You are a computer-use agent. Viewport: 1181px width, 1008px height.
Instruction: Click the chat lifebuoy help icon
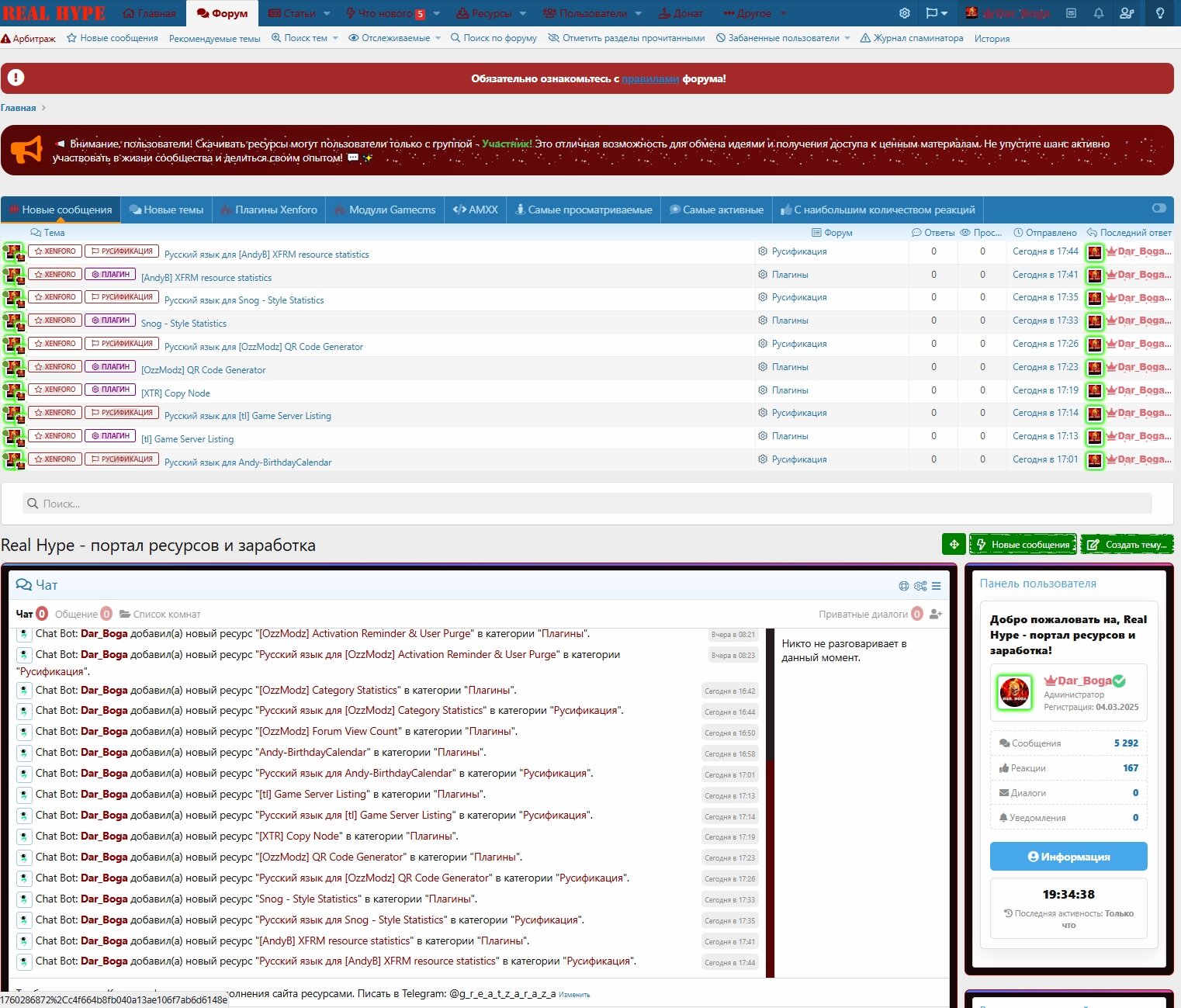point(904,586)
